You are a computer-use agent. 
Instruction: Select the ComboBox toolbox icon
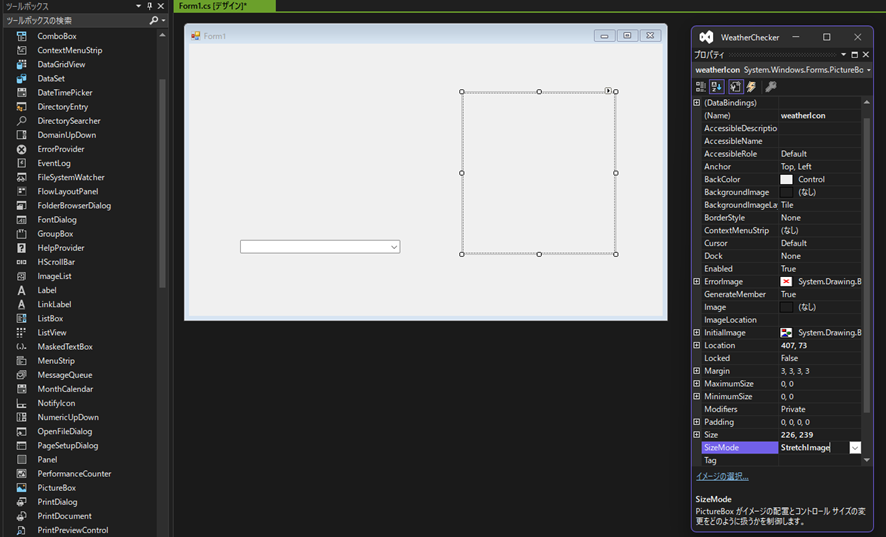pyautogui.click(x=21, y=36)
